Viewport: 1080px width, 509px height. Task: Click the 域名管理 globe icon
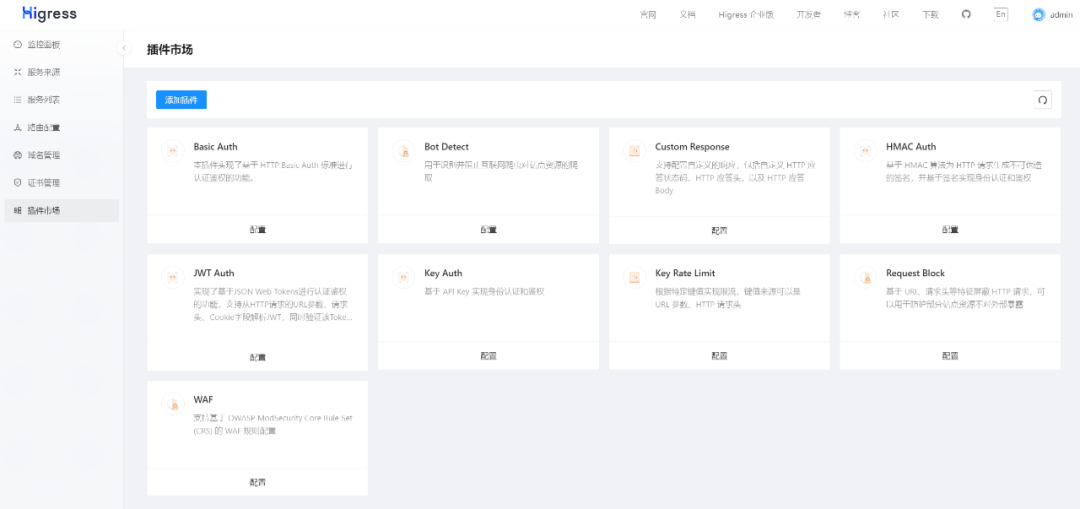click(18, 155)
